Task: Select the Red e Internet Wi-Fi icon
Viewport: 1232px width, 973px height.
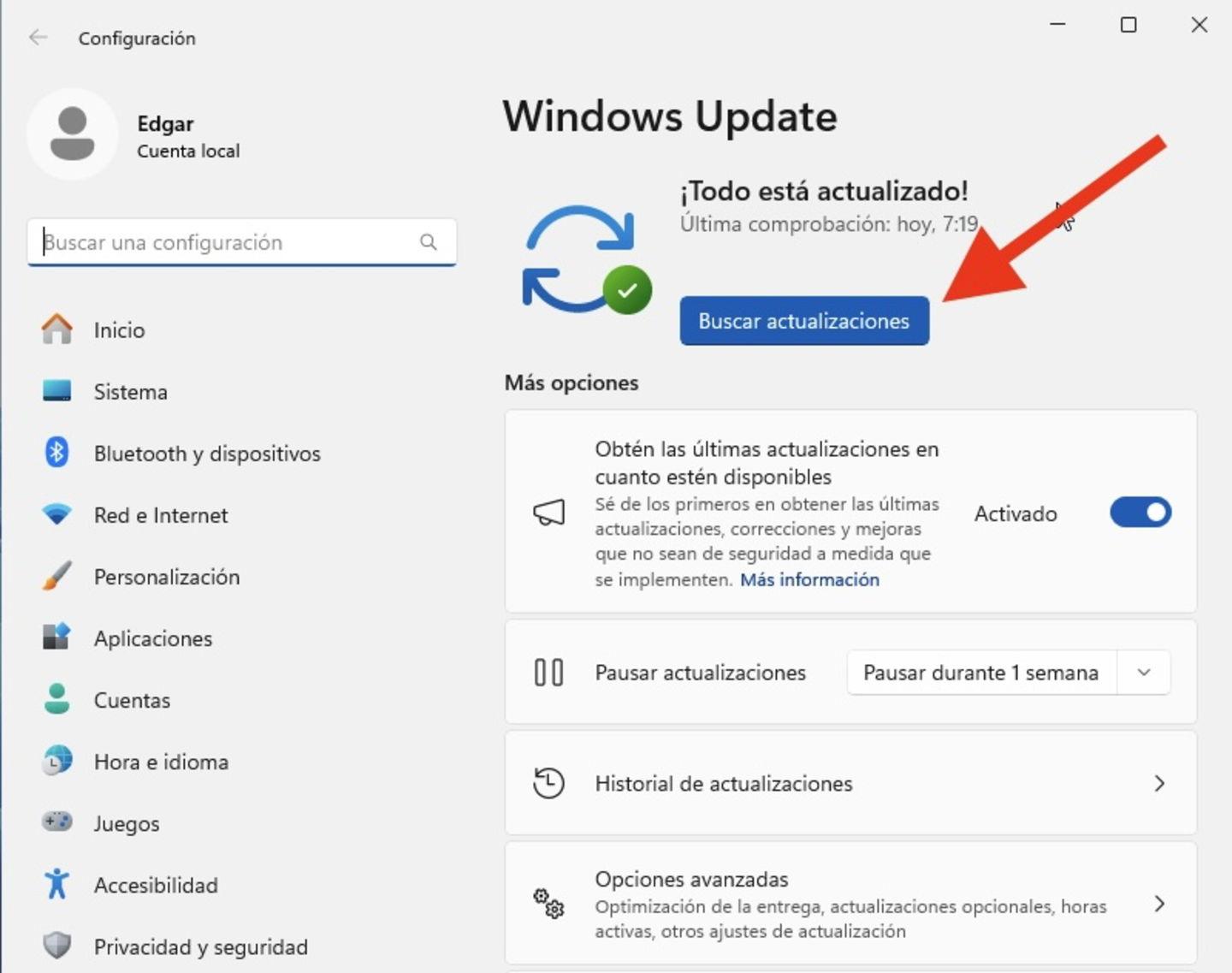Action: [x=57, y=514]
